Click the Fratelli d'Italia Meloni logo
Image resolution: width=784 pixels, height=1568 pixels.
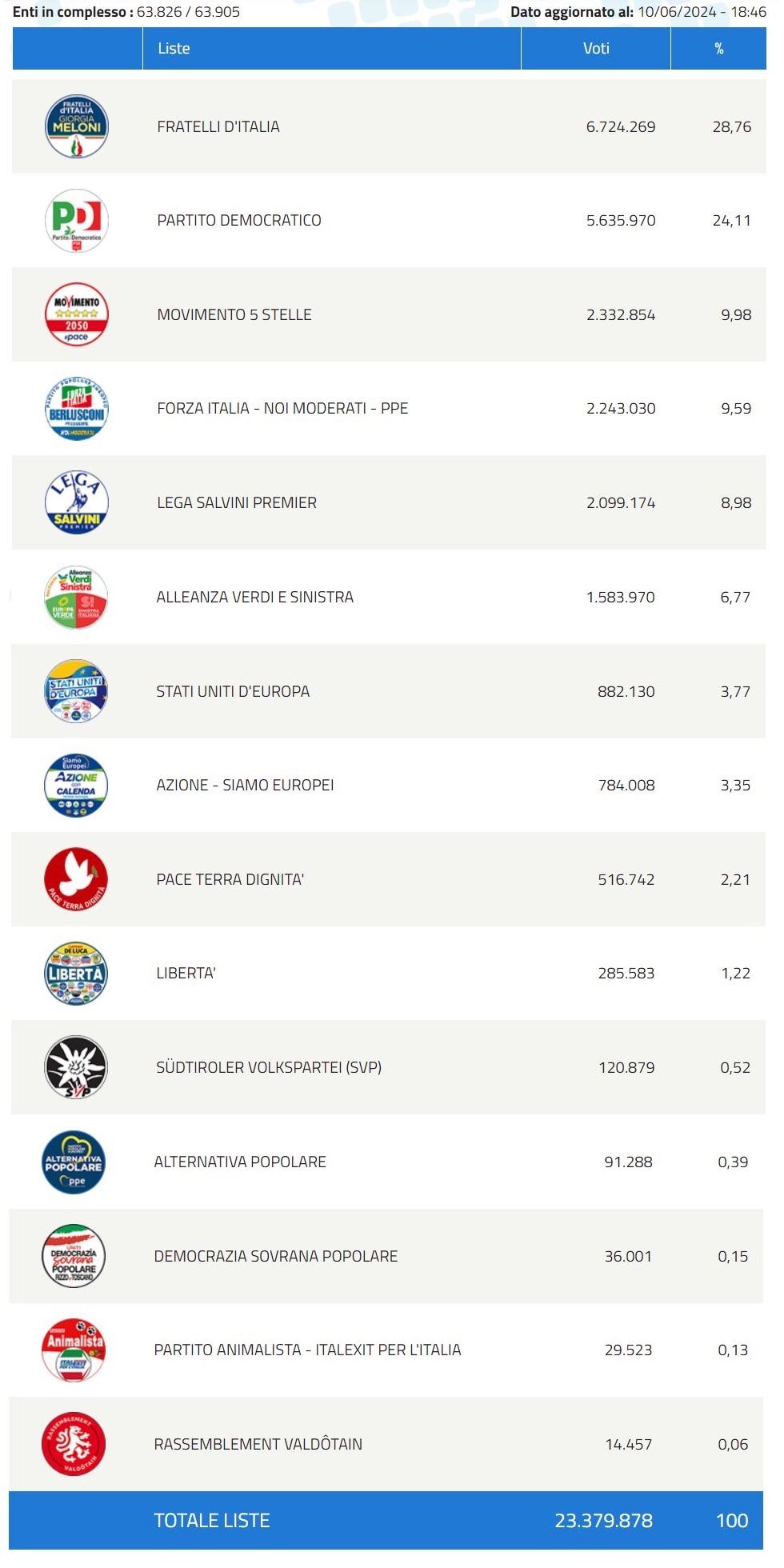click(77, 126)
